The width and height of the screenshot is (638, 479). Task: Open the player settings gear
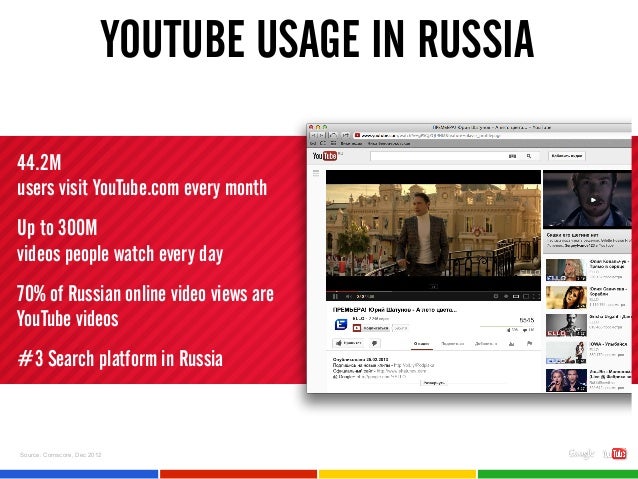506,296
